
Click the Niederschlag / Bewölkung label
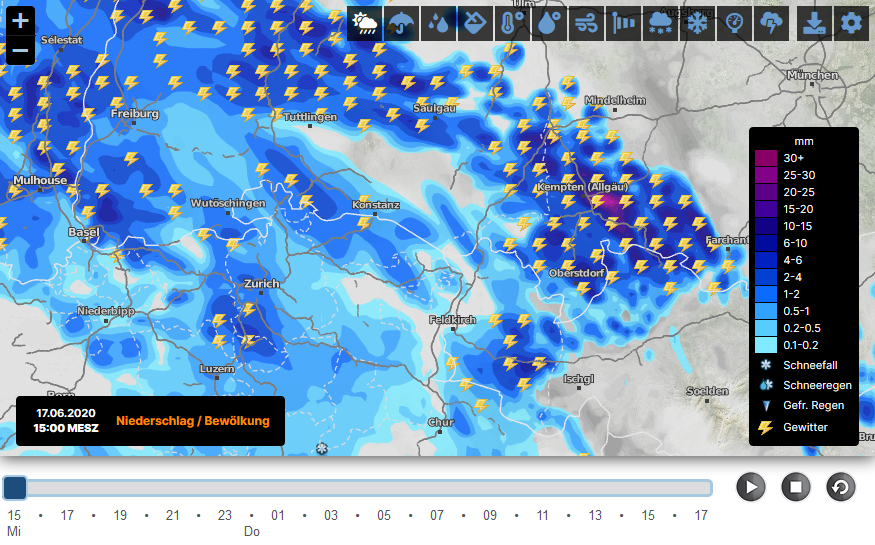[193, 421]
